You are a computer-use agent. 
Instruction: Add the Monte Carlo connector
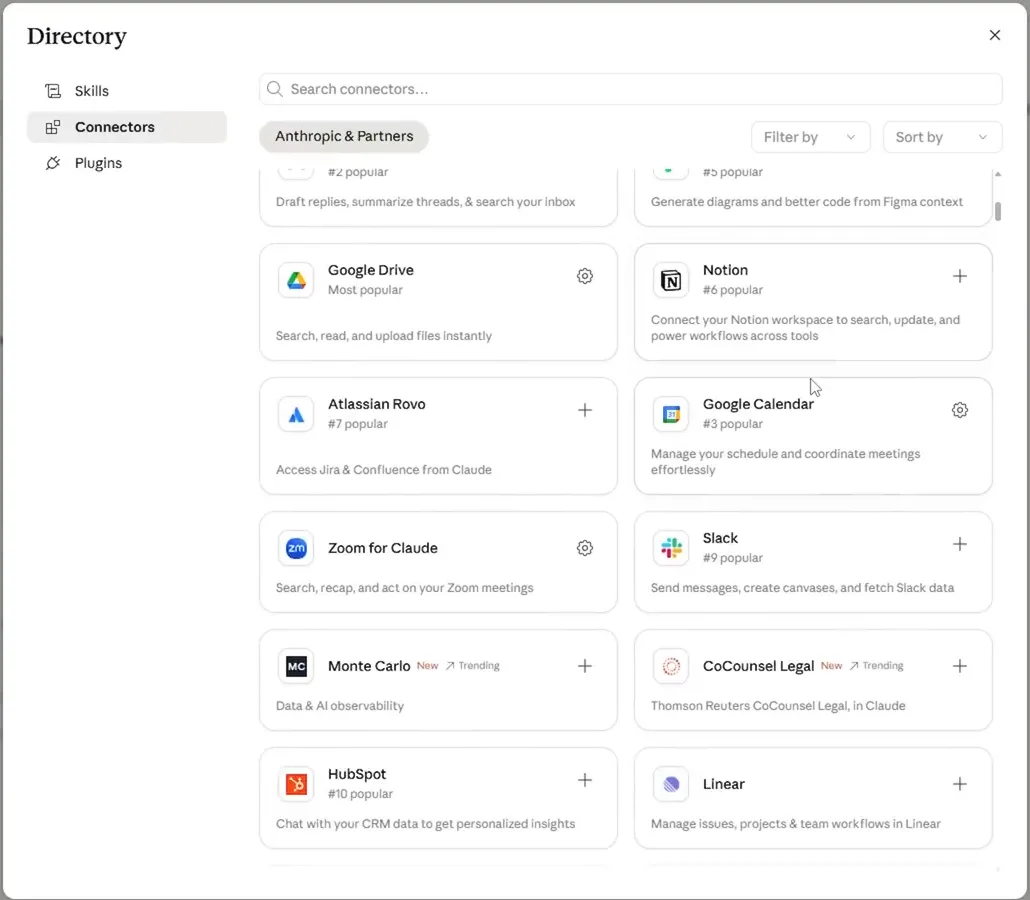coord(585,666)
